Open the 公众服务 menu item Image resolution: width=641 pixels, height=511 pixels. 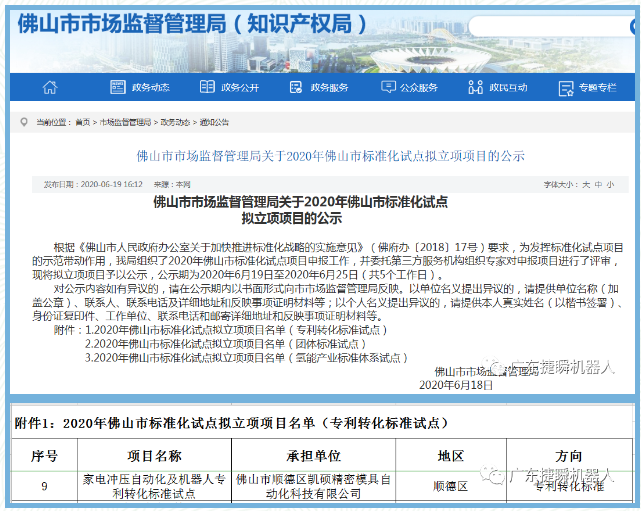419,87
